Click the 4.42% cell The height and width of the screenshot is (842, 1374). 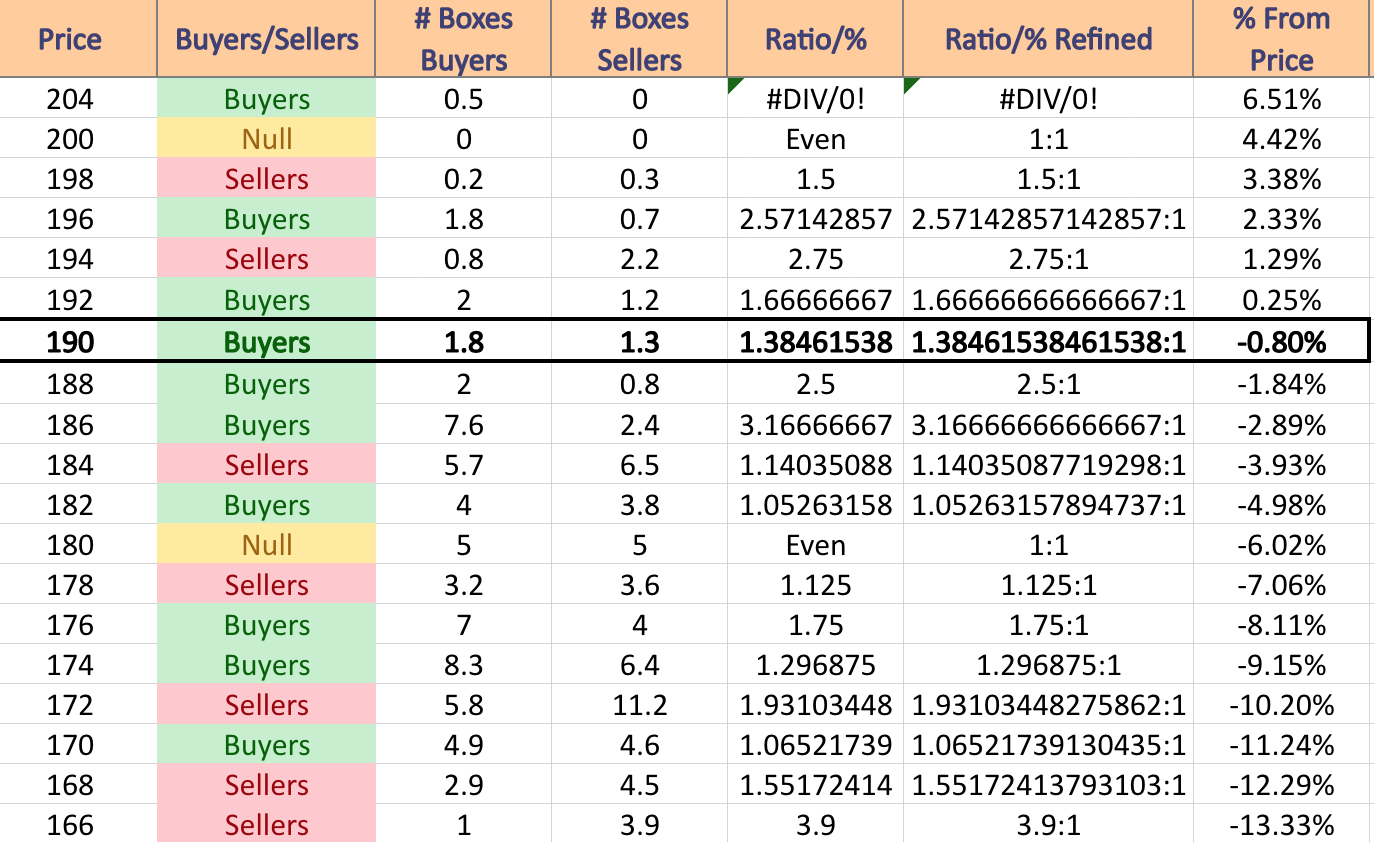pos(1281,138)
